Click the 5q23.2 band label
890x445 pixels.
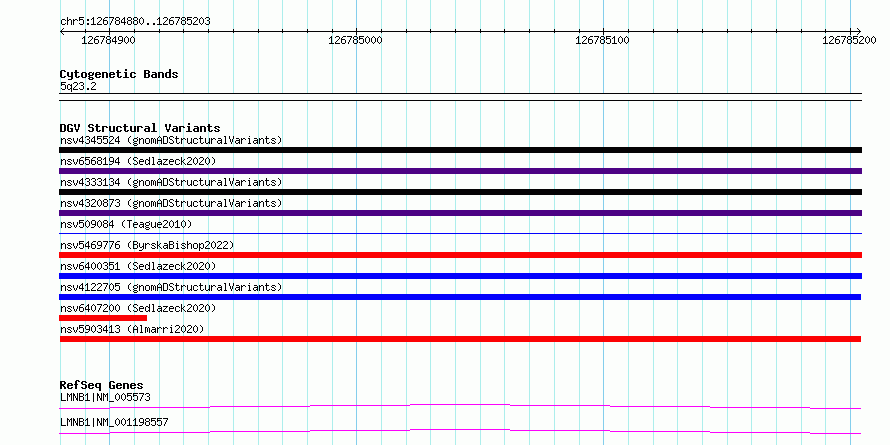click(78, 87)
